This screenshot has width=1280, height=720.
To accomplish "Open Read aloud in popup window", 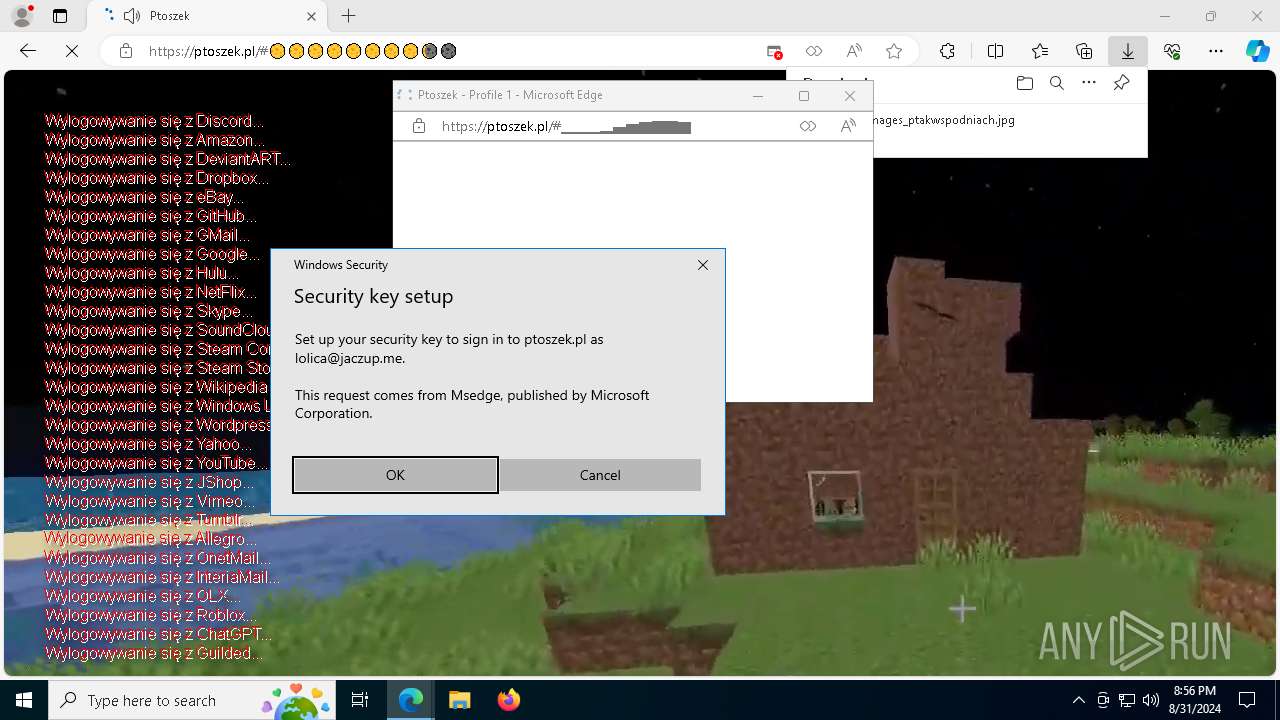I will coord(848,126).
